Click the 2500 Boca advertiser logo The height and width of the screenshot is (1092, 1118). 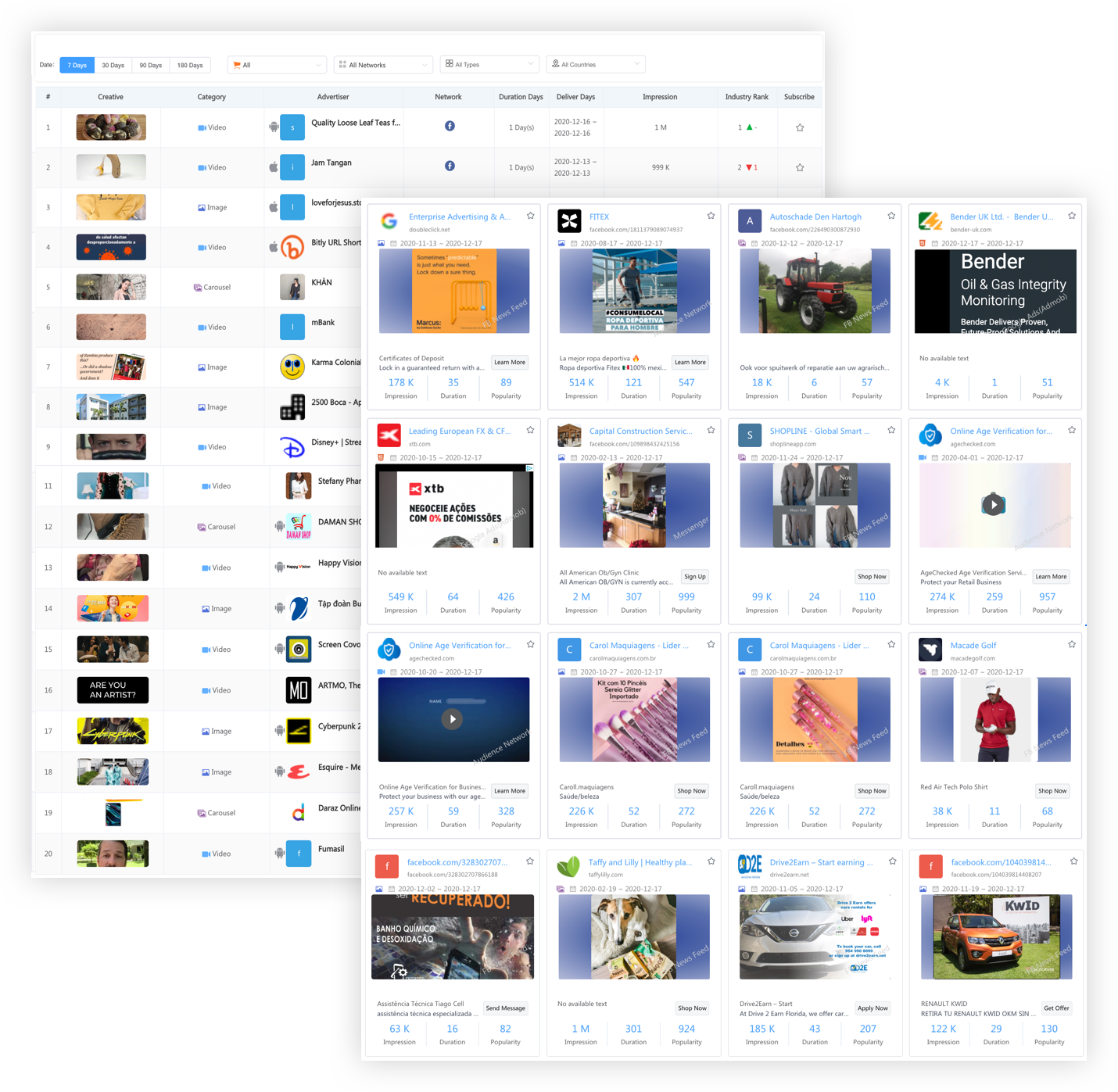[292, 406]
